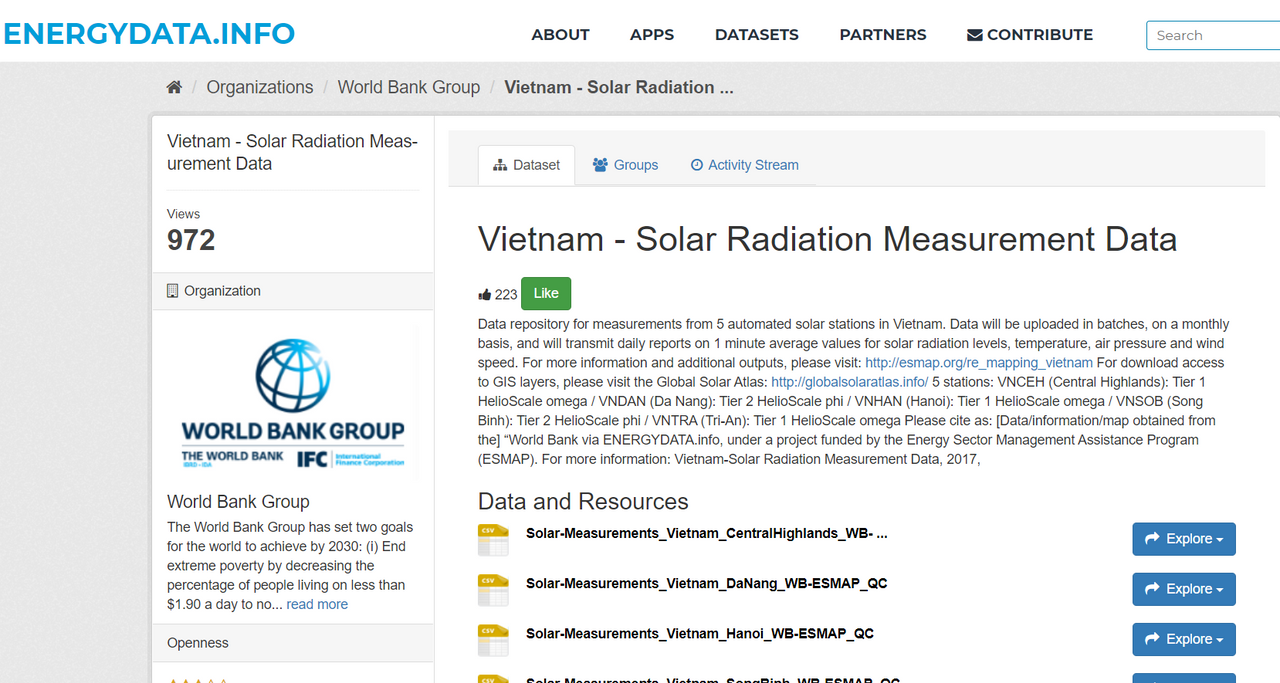Click the ENERGYDATA.INFO site logo
Image resolution: width=1280 pixels, height=683 pixels.
point(149,34)
